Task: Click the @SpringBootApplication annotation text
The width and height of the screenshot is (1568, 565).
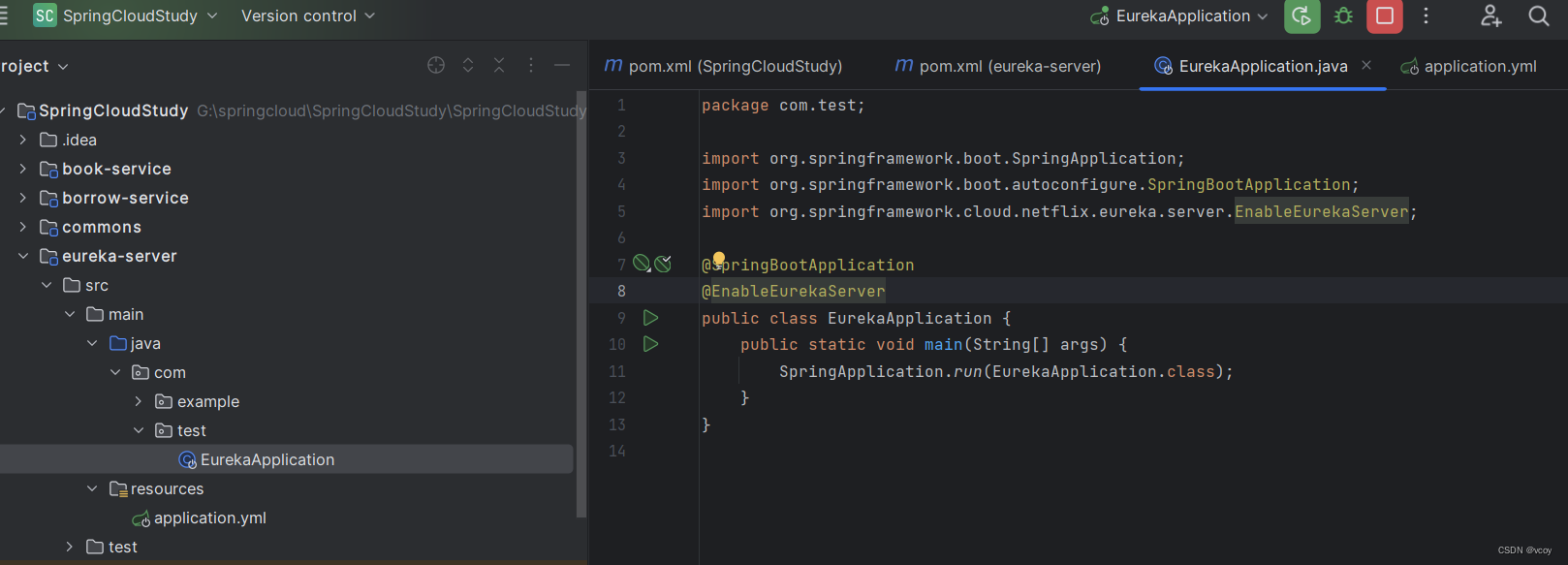Action: (808, 265)
